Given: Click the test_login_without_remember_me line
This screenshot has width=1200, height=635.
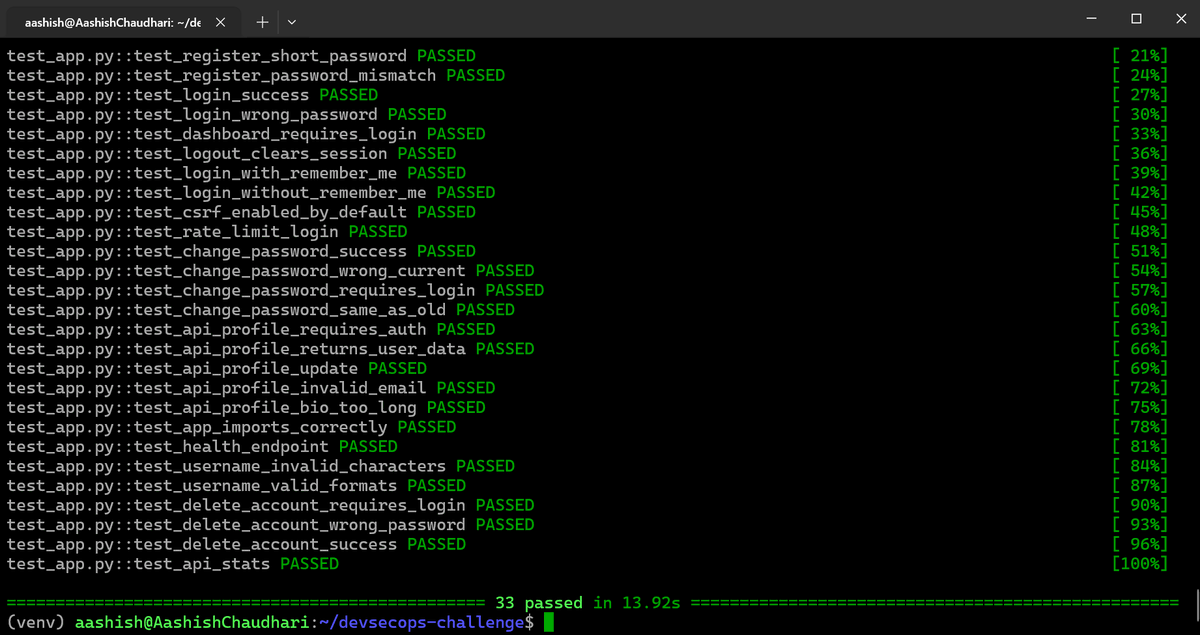Looking at the screenshot, I should [251, 192].
